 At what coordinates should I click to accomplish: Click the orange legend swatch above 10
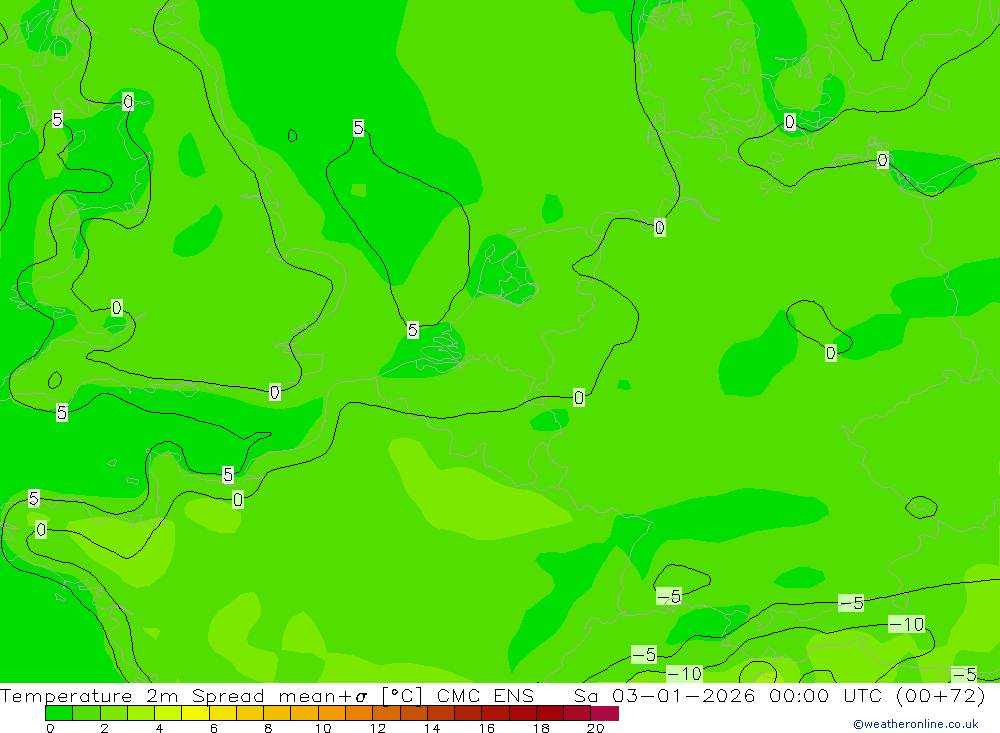(x=332, y=713)
